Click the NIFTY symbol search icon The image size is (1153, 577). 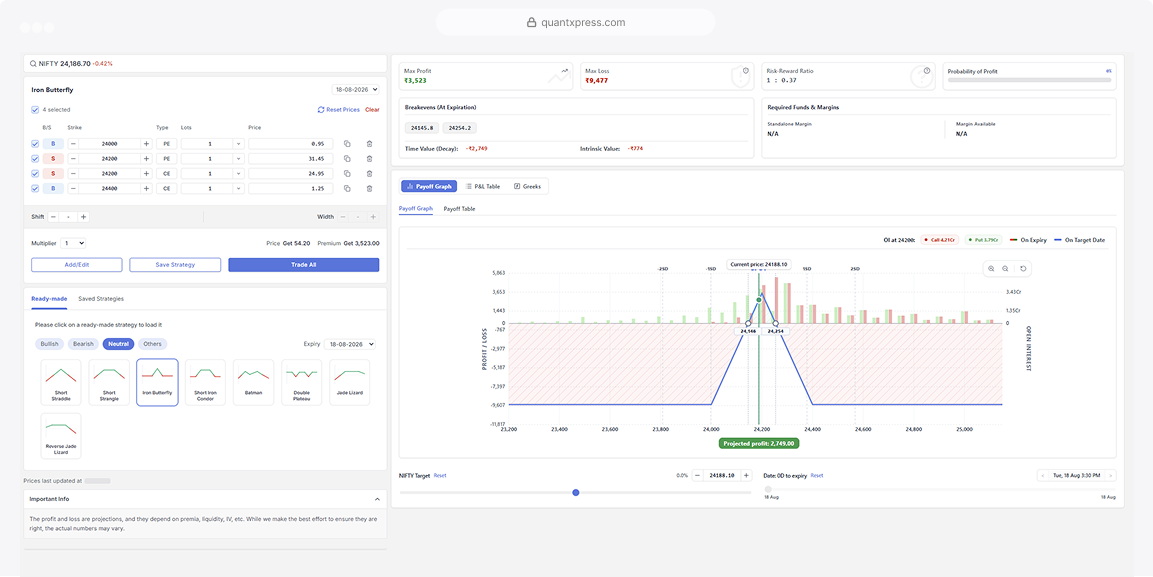pos(33,64)
